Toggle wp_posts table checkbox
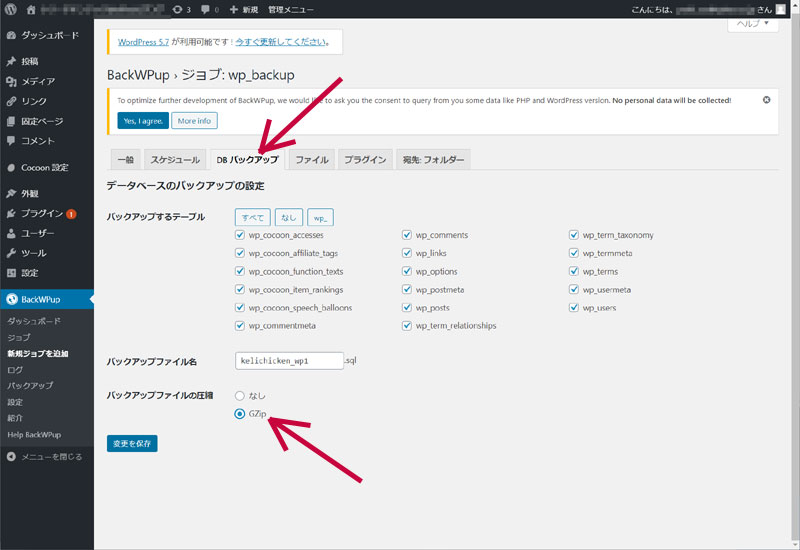The width and height of the screenshot is (800, 550). coord(407,307)
